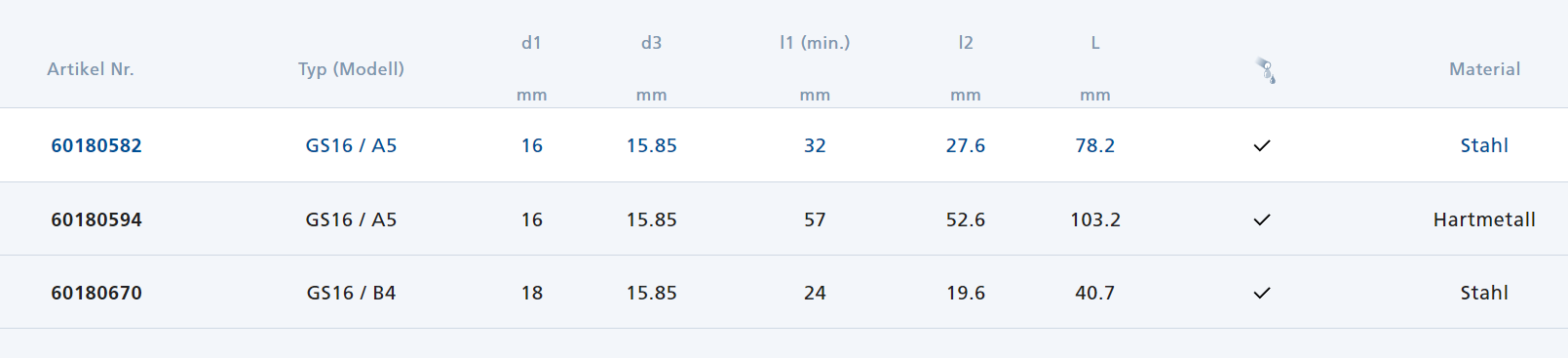Click checkmark in row 60180582
Viewport: 1568px width, 358px height.
click(x=1262, y=145)
